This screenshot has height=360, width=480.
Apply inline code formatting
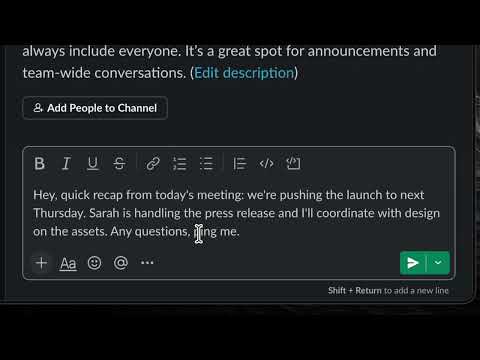click(267, 164)
